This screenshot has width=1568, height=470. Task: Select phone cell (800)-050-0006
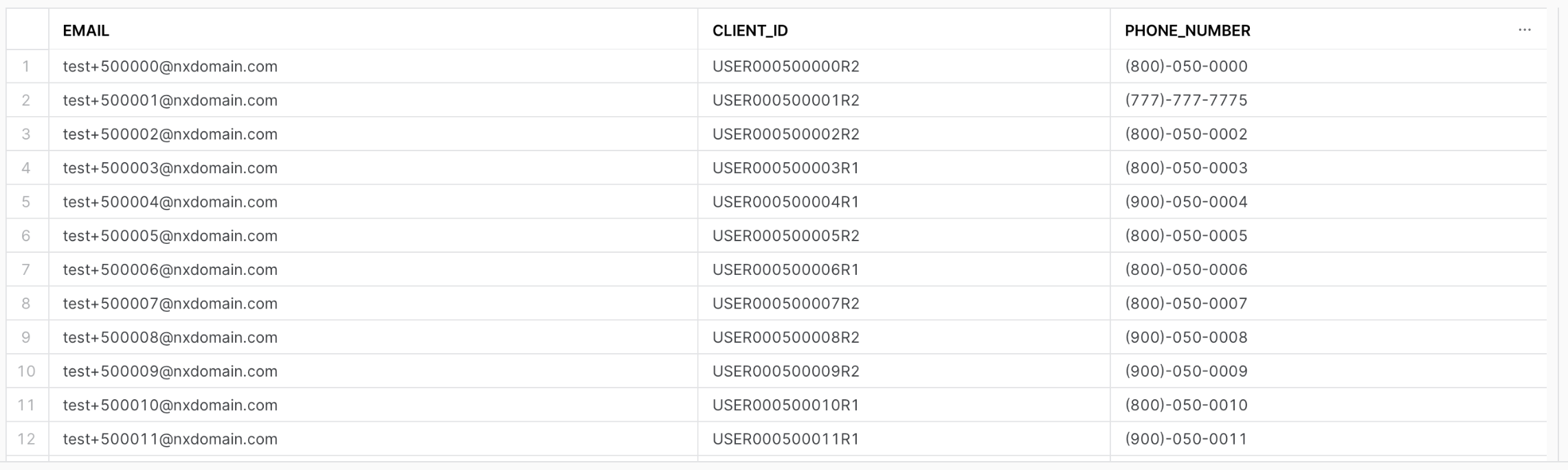1185,270
